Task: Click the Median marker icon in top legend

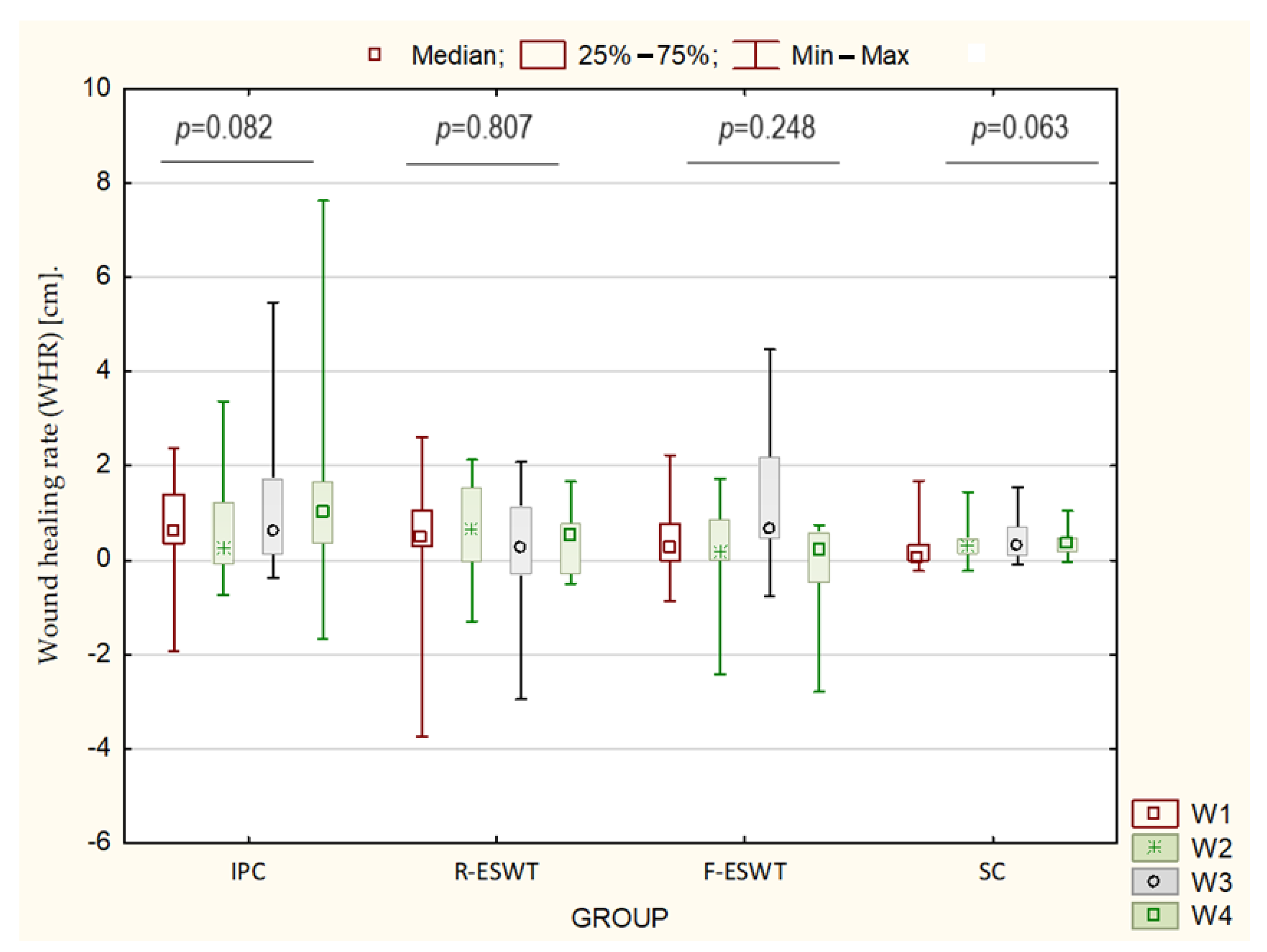Action: point(375,54)
